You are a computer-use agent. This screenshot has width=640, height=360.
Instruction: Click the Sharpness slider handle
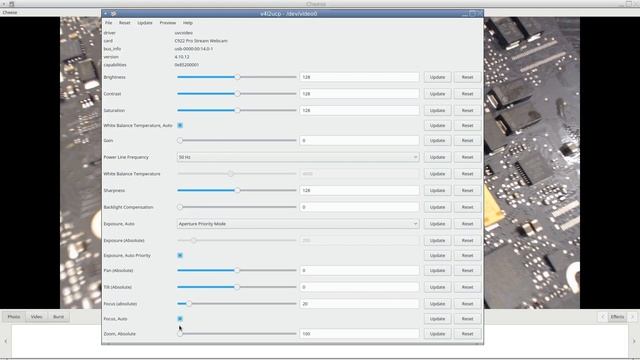tap(237, 190)
